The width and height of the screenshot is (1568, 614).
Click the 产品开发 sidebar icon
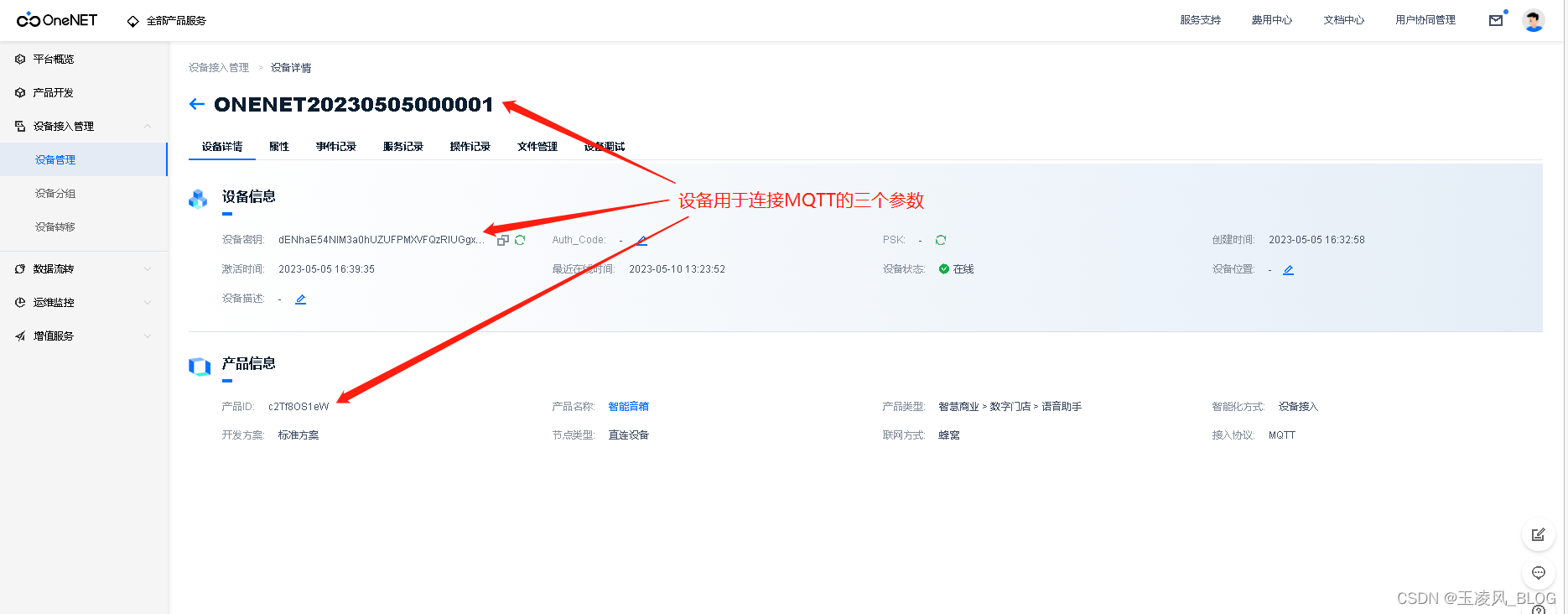(20, 92)
